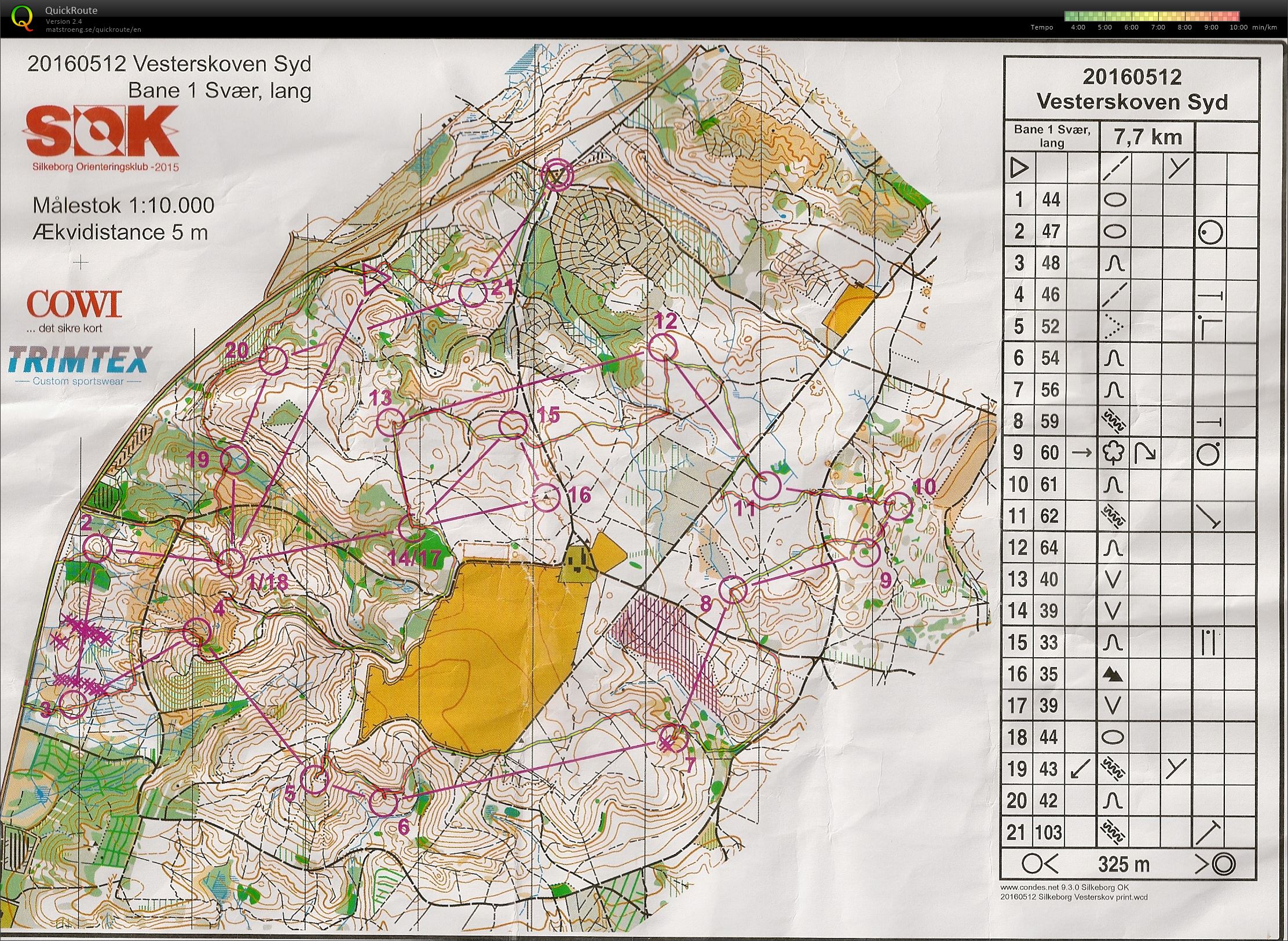The height and width of the screenshot is (941, 1288).
Task: Click control code 60 in table row 9
Action: pos(1051,453)
